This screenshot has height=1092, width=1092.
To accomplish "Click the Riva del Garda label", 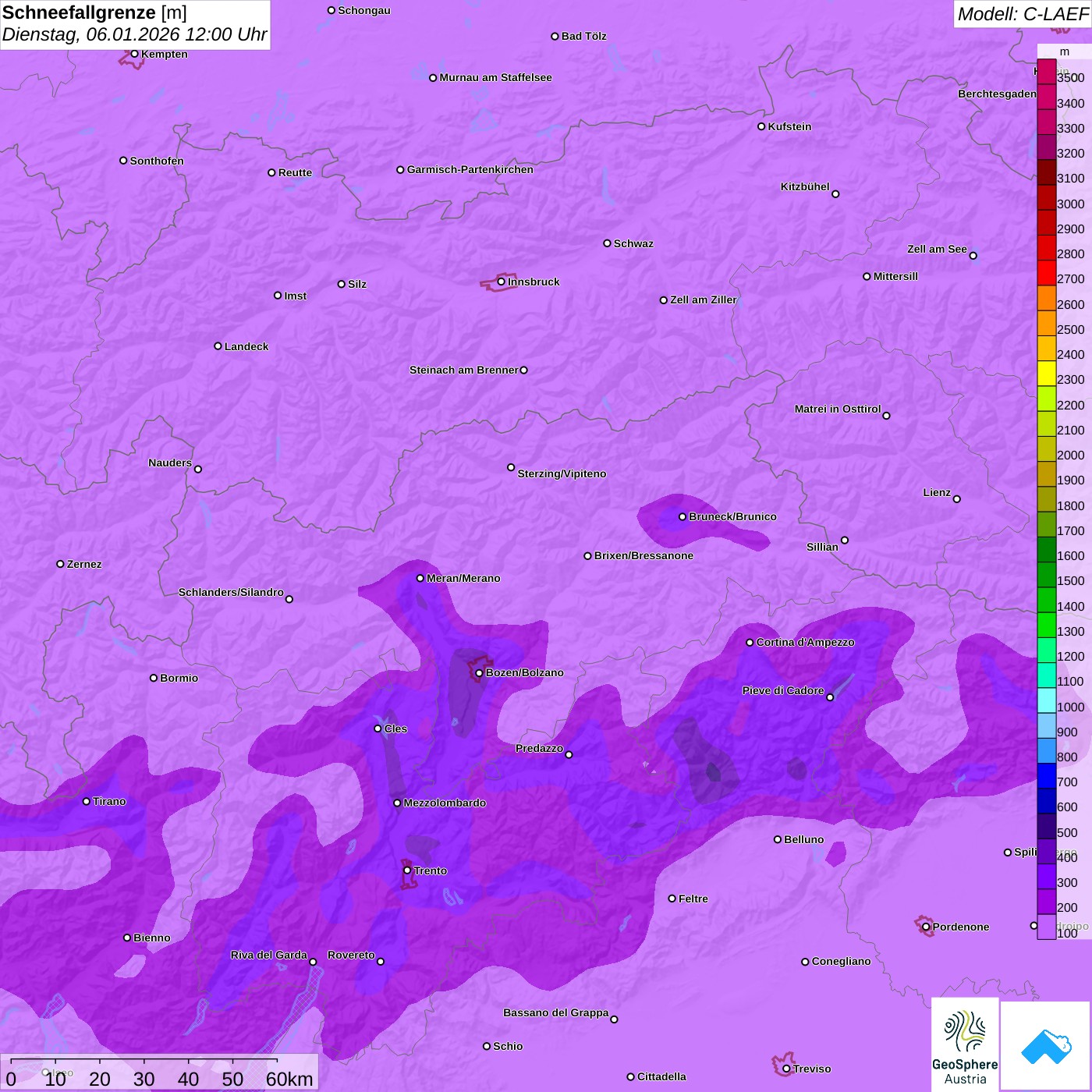I will pos(269,955).
